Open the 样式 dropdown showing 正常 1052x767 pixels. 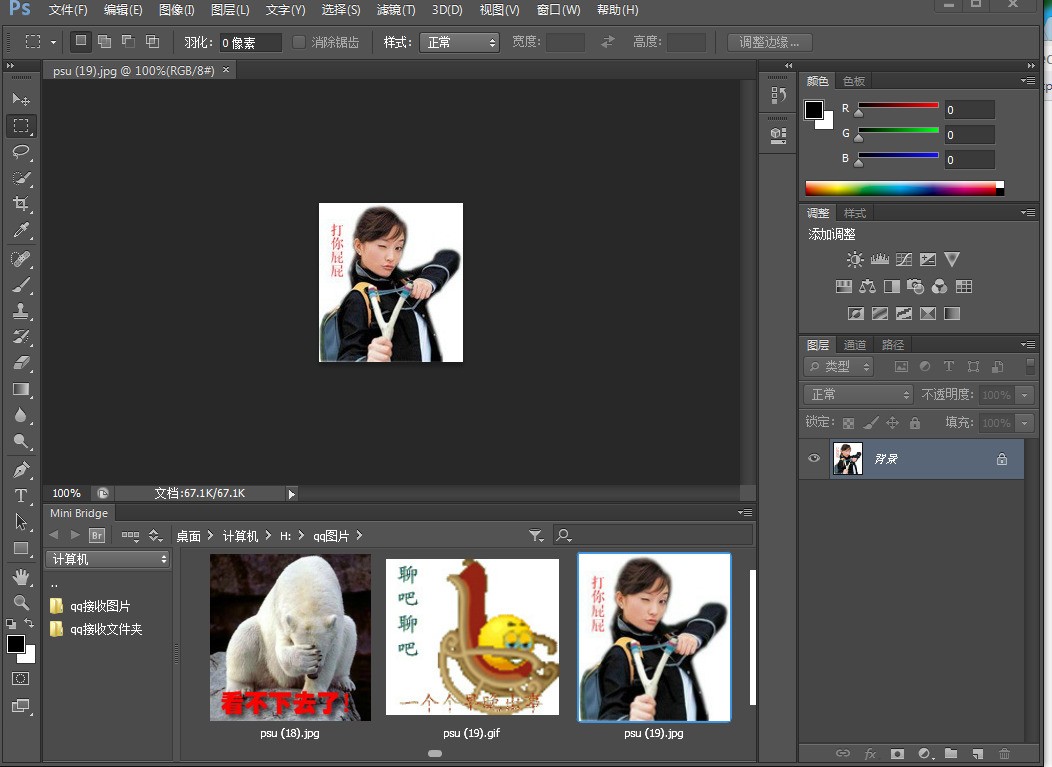click(460, 42)
